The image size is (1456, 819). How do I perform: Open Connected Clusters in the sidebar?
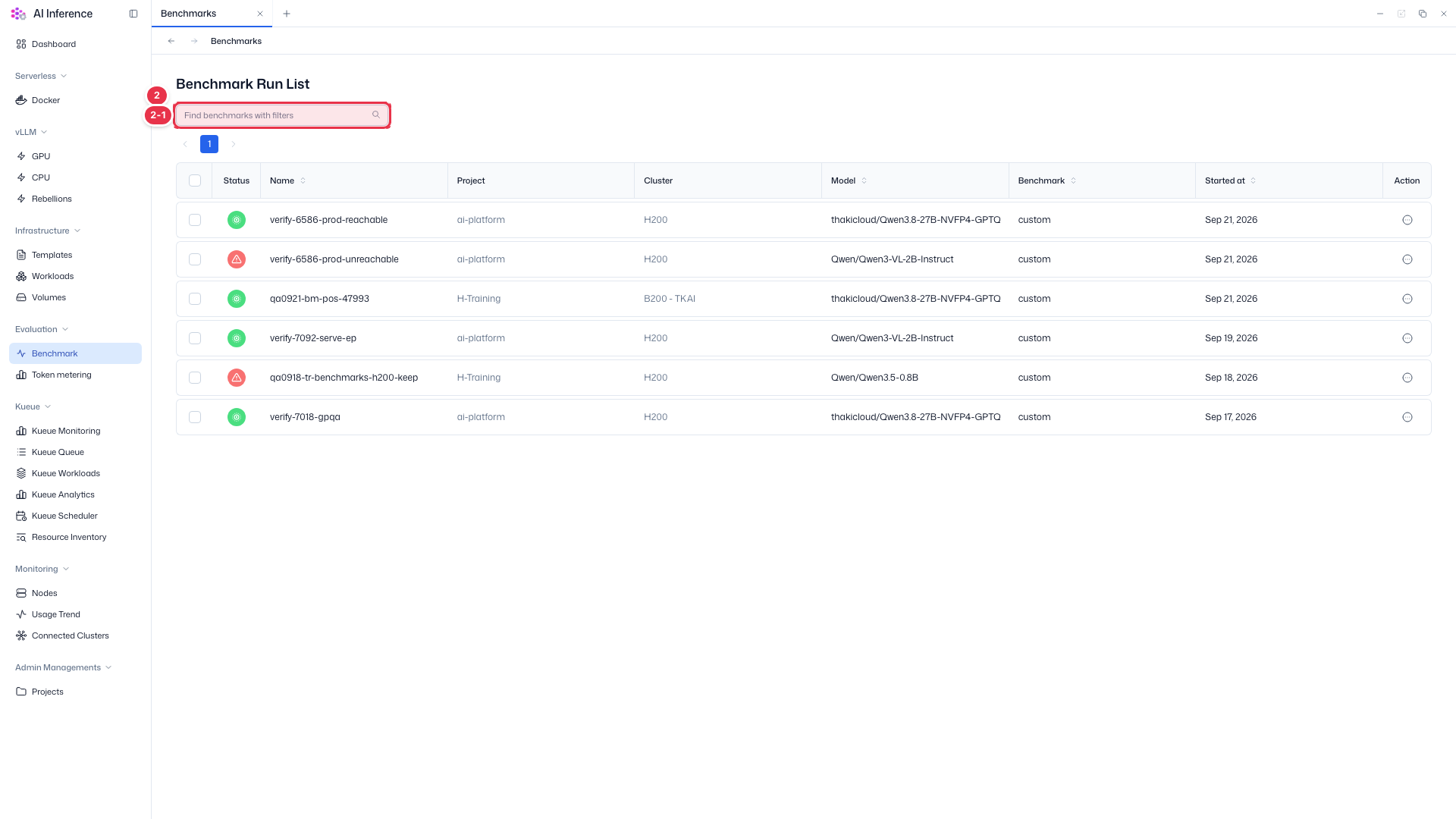75,635
